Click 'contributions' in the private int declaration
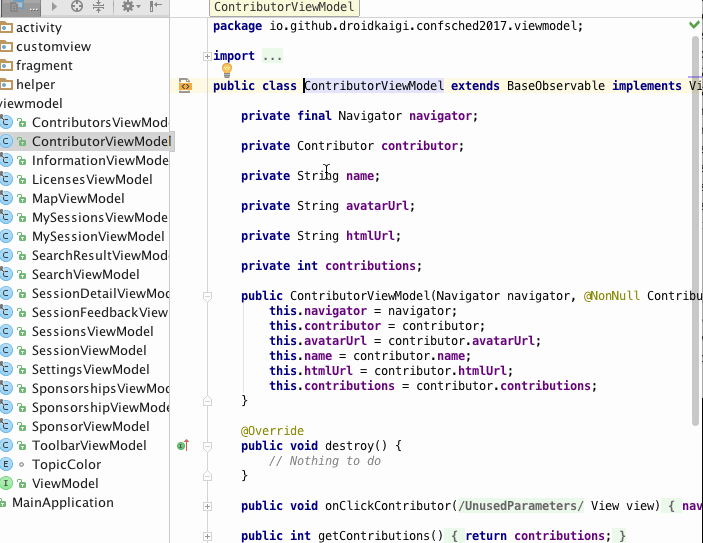This screenshot has height=543, width=703. click(x=370, y=266)
